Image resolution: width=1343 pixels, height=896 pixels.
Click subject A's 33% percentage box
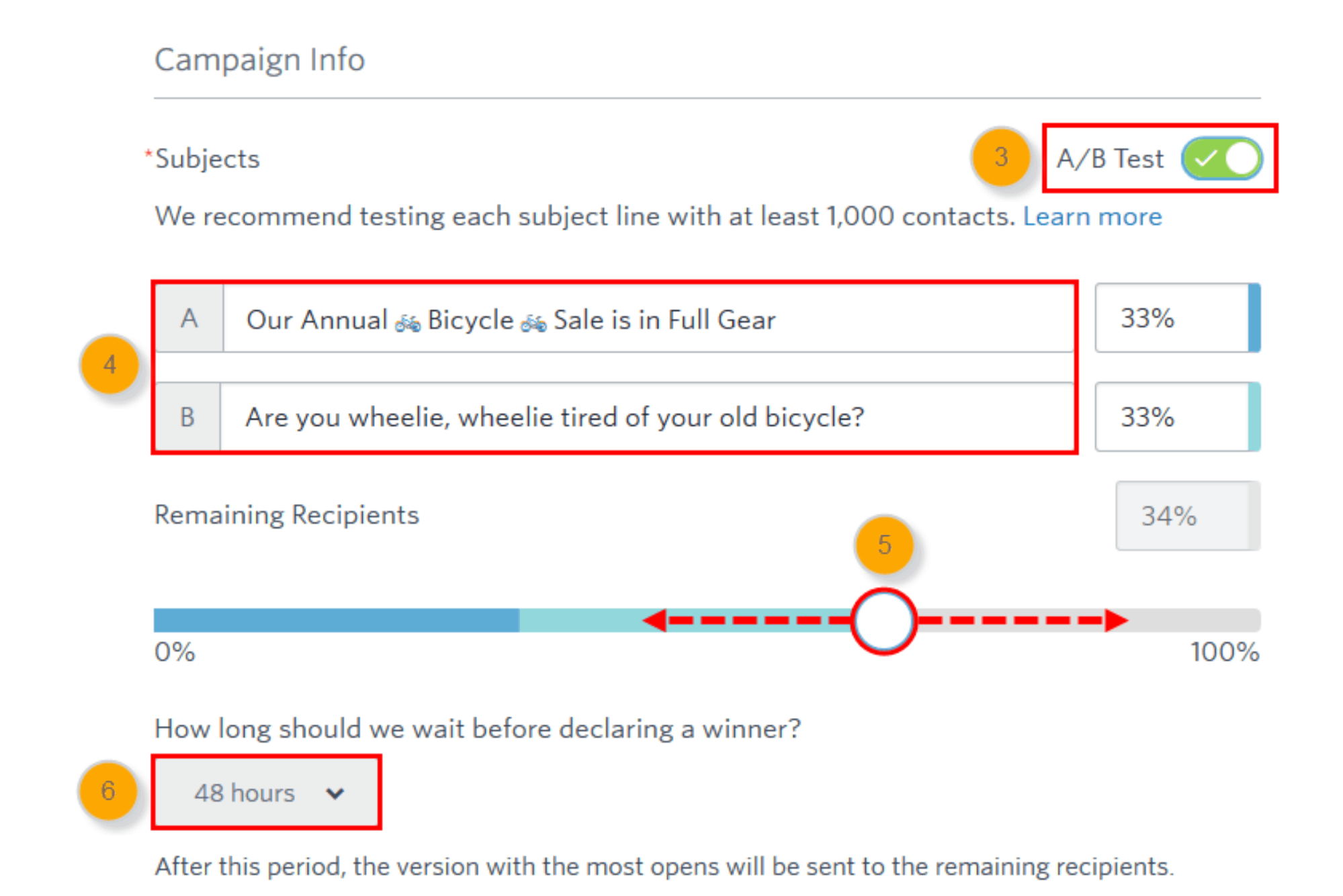point(1177,318)
